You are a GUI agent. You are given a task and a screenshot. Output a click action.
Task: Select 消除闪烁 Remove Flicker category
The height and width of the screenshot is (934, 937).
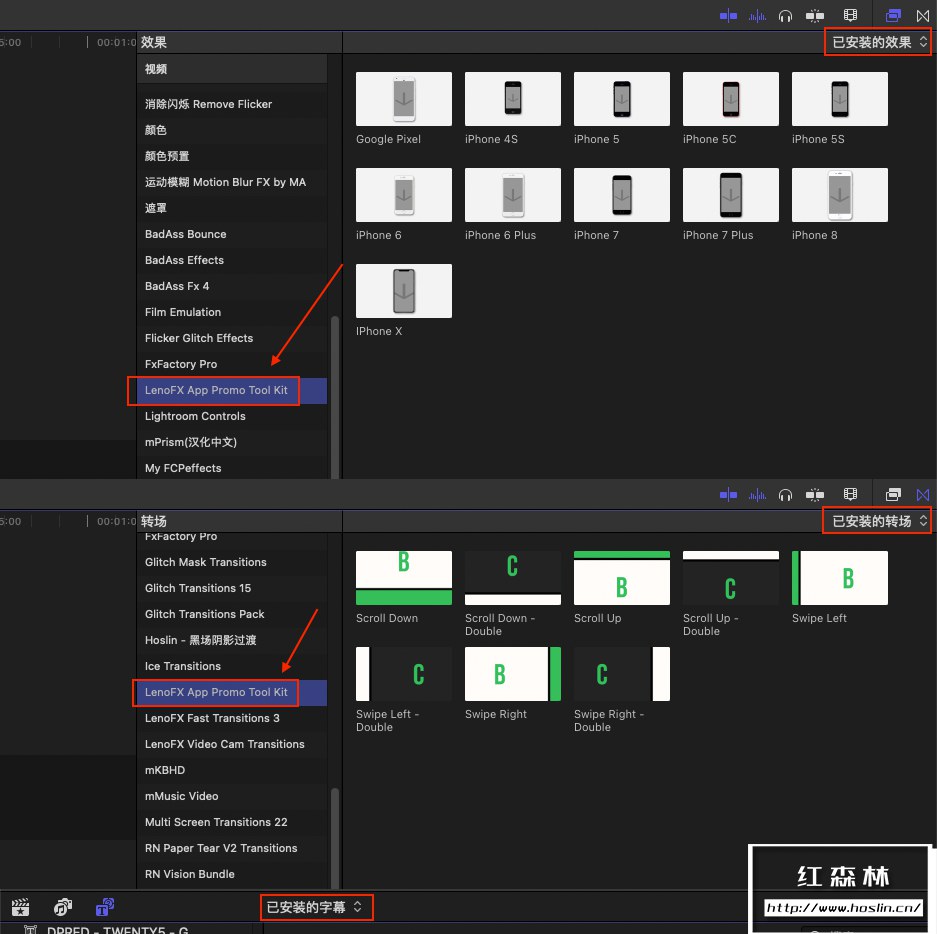[x=232, y=104]
